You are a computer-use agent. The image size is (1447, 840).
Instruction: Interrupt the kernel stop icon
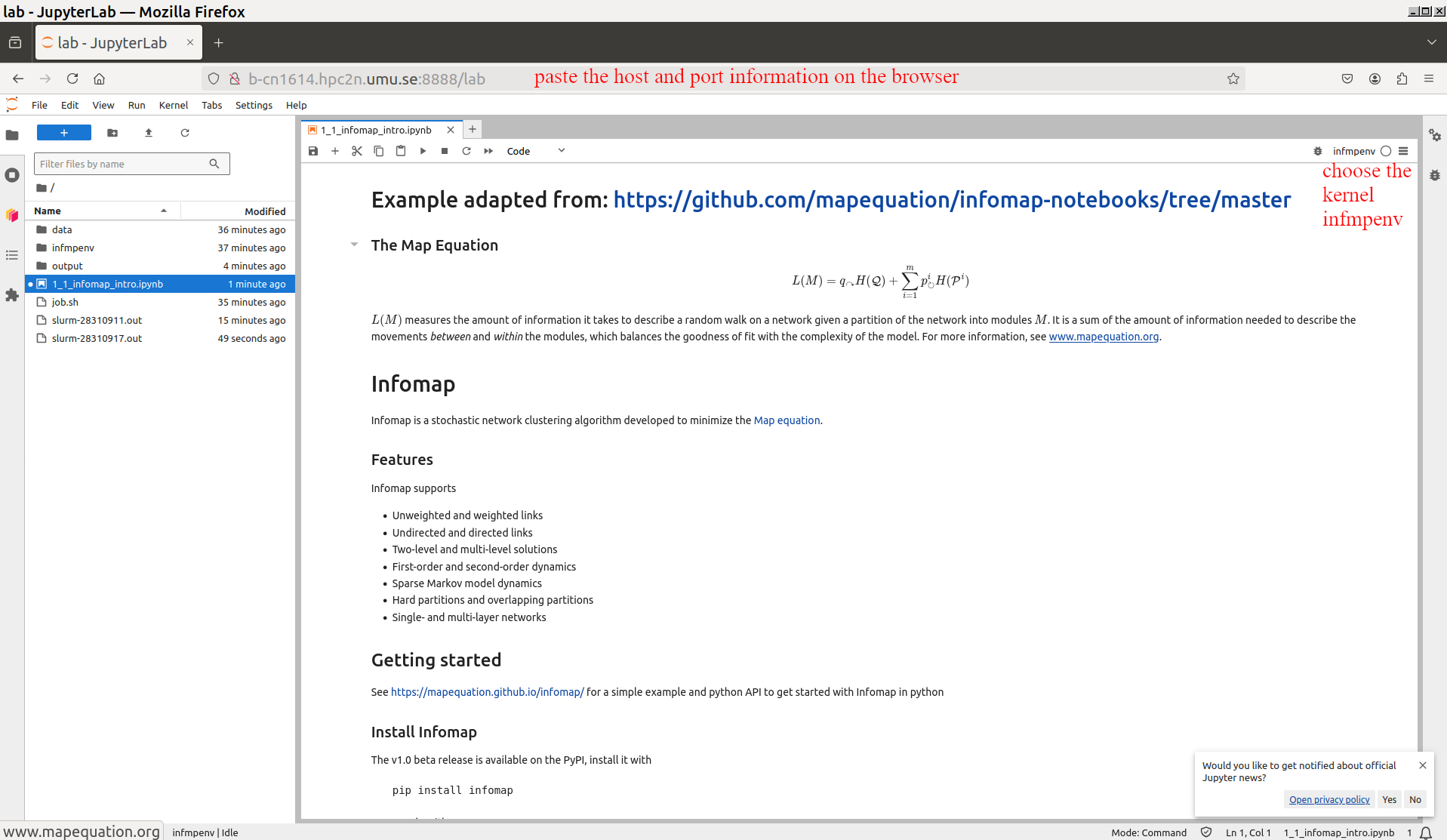point(445,151)
